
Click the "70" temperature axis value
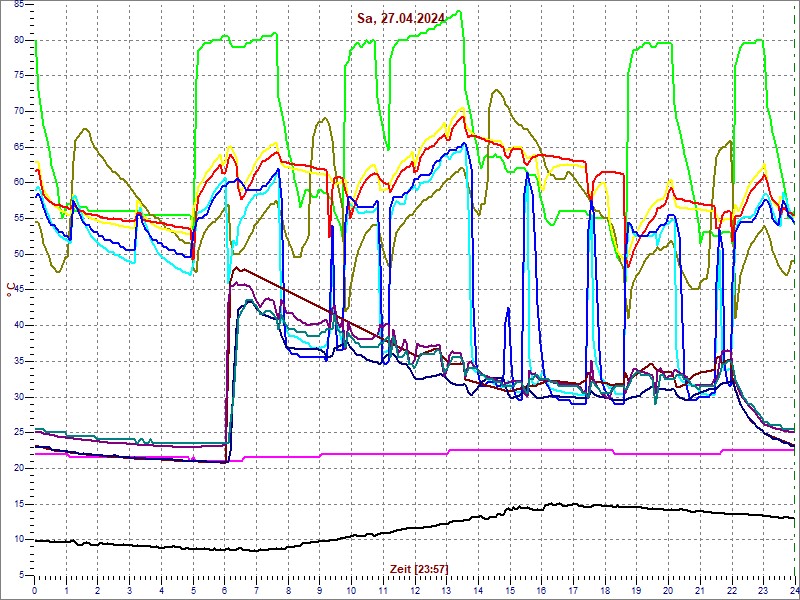coord(18,112)
